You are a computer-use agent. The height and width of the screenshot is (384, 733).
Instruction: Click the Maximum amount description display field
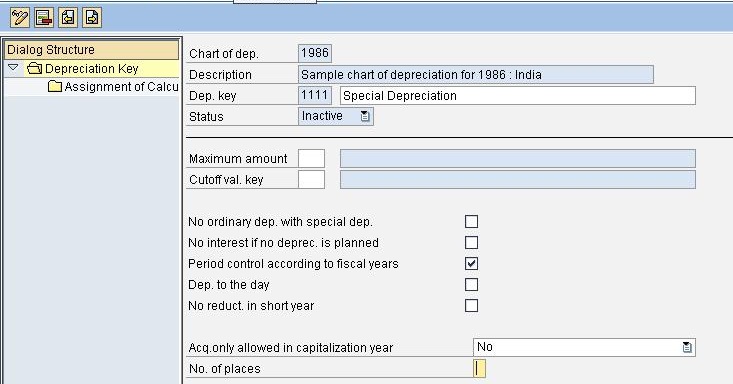point(517,159)
